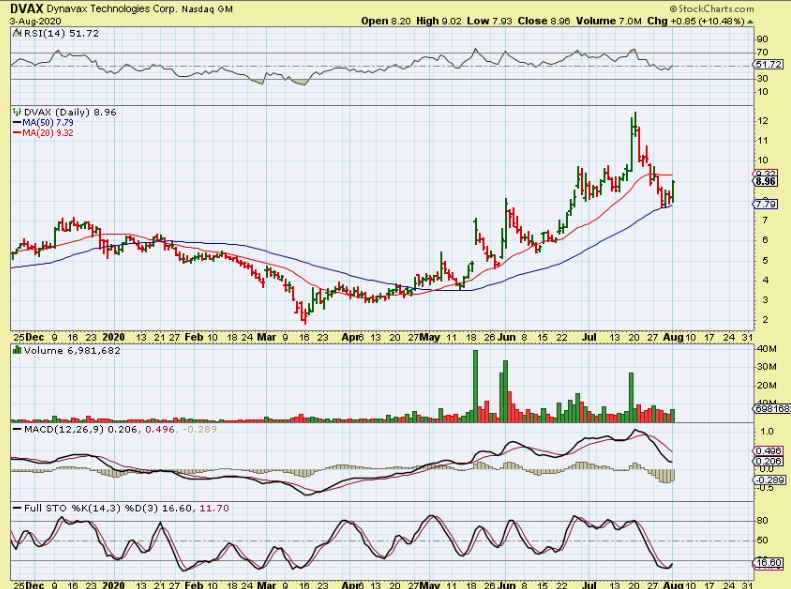Click the -0.289 histogram axis tag
Screen dimensions: 791x589
(x=769, y=480)
